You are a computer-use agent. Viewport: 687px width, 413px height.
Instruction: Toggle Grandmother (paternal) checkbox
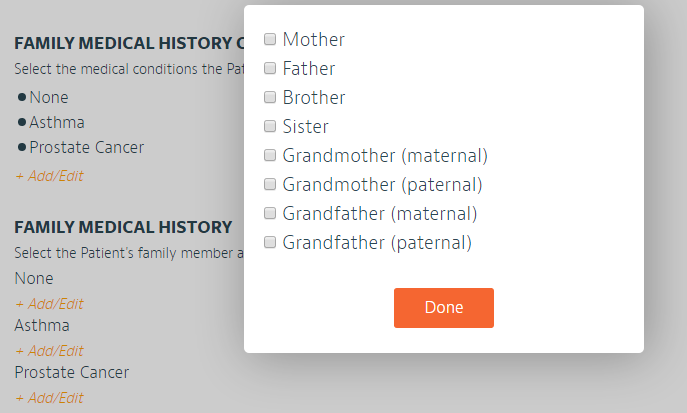point(270,185)
